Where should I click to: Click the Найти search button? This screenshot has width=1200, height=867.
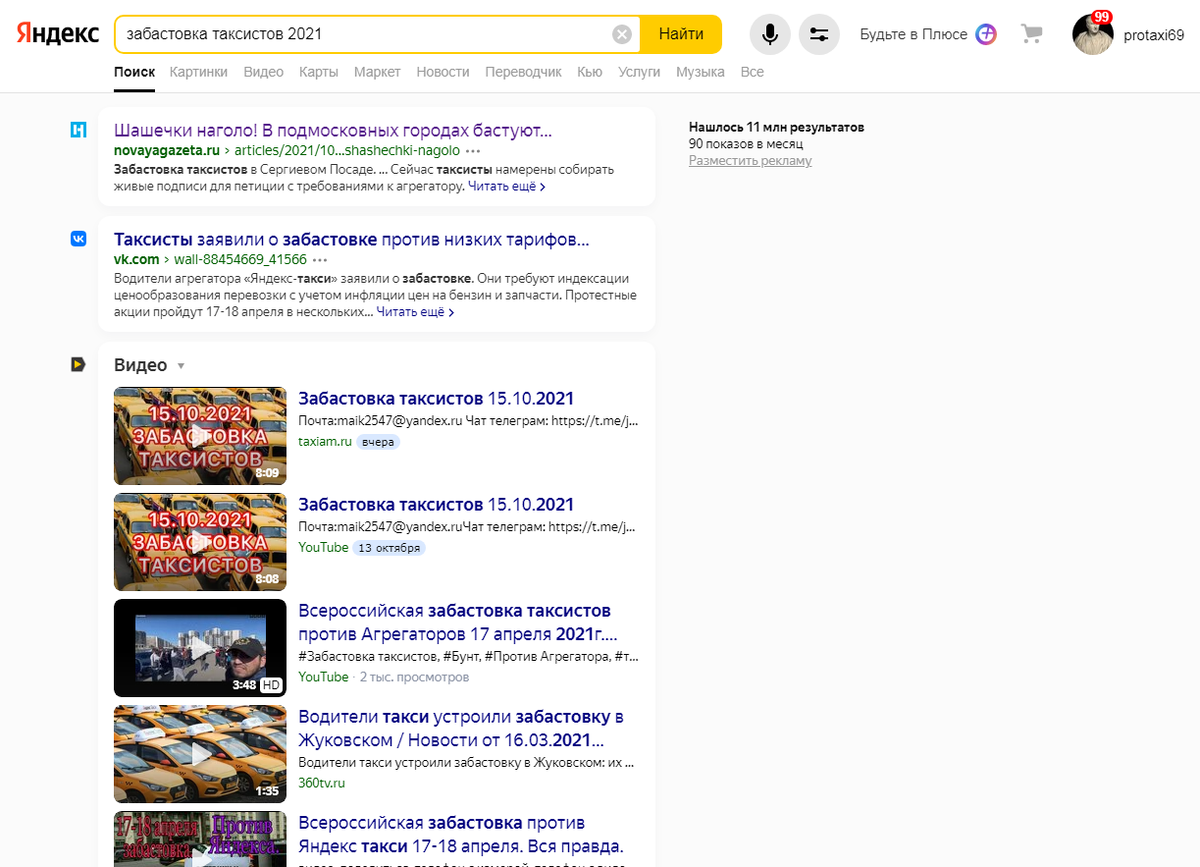point(681,34)
